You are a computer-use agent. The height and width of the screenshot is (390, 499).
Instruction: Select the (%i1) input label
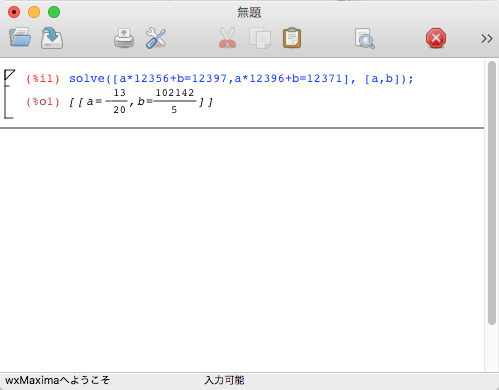43,79
